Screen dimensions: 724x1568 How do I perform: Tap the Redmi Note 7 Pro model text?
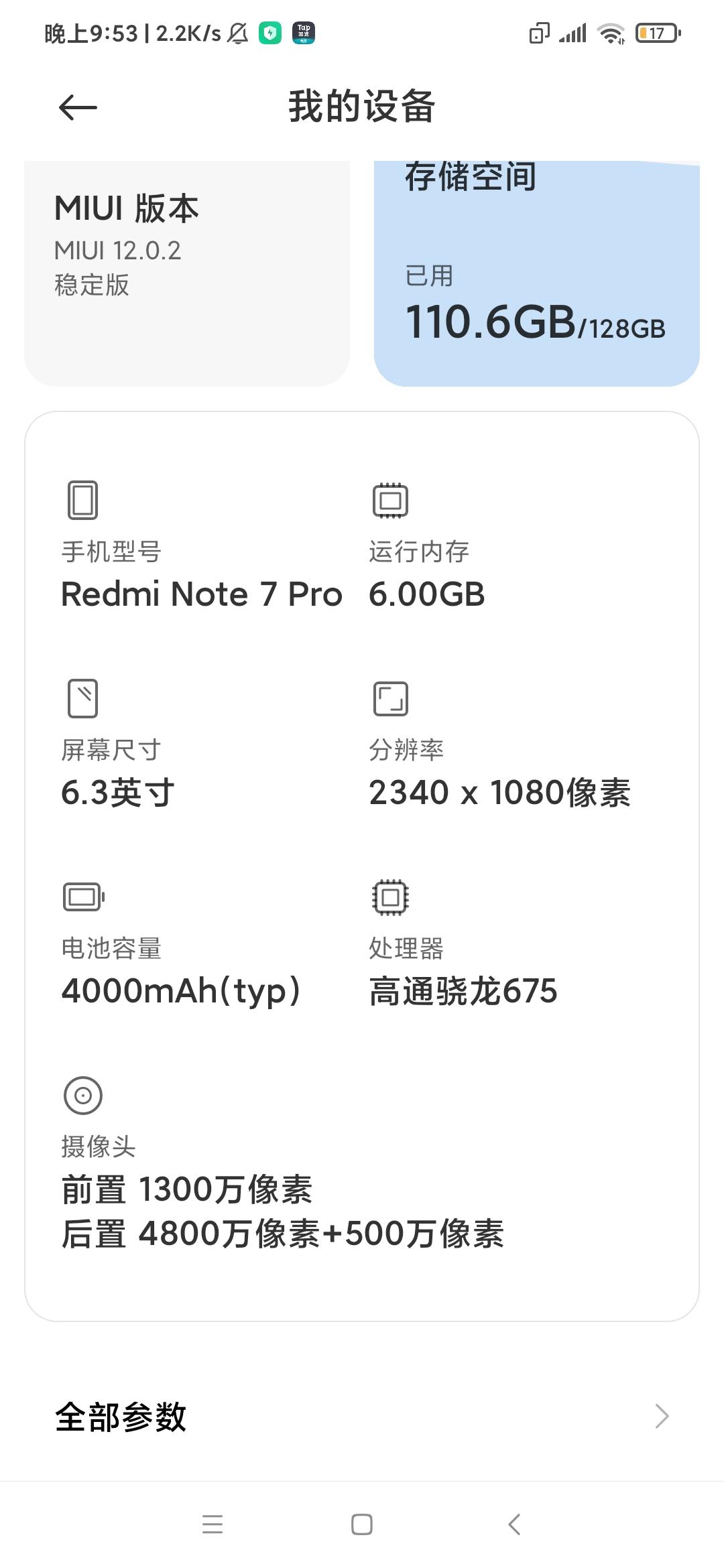[201, 594]
